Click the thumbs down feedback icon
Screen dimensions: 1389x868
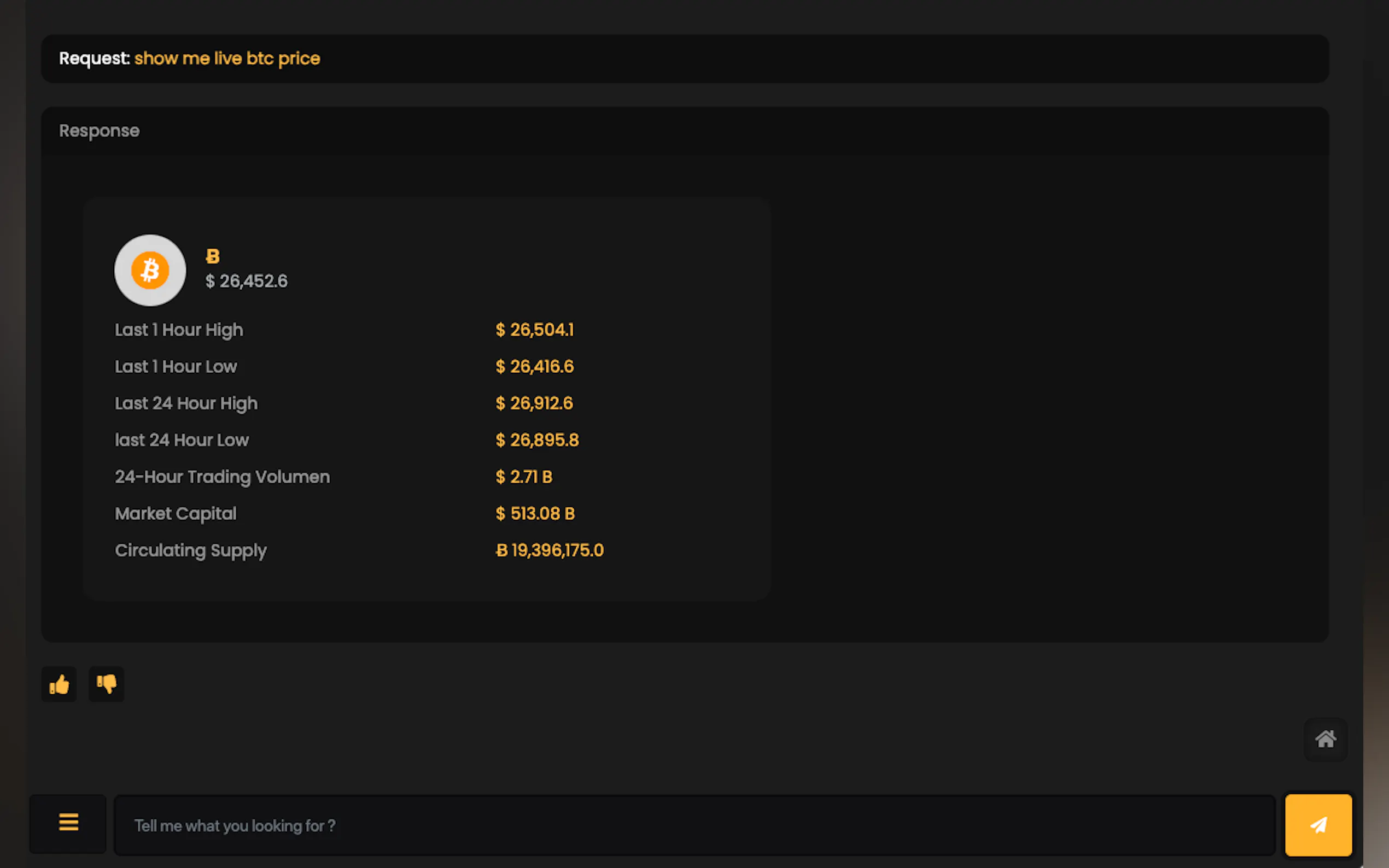[106, 684]
